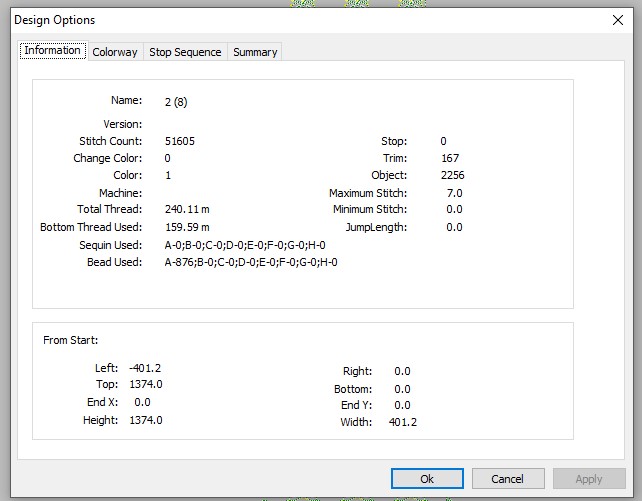
Task: Click the Stop label
Action: (x=394, y=141)
